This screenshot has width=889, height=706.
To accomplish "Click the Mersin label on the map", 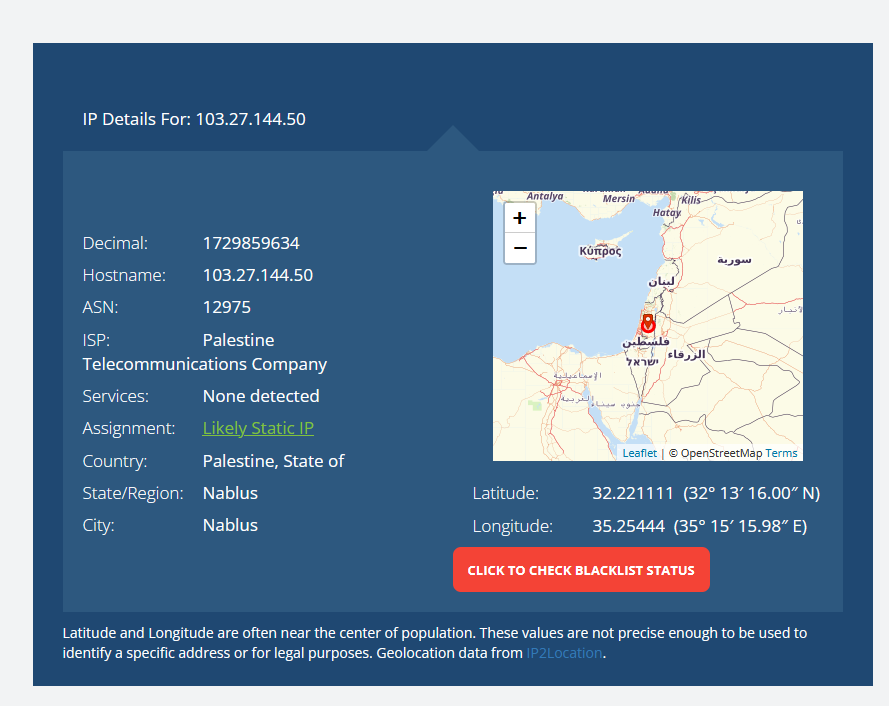I will [x=619, y=198].
